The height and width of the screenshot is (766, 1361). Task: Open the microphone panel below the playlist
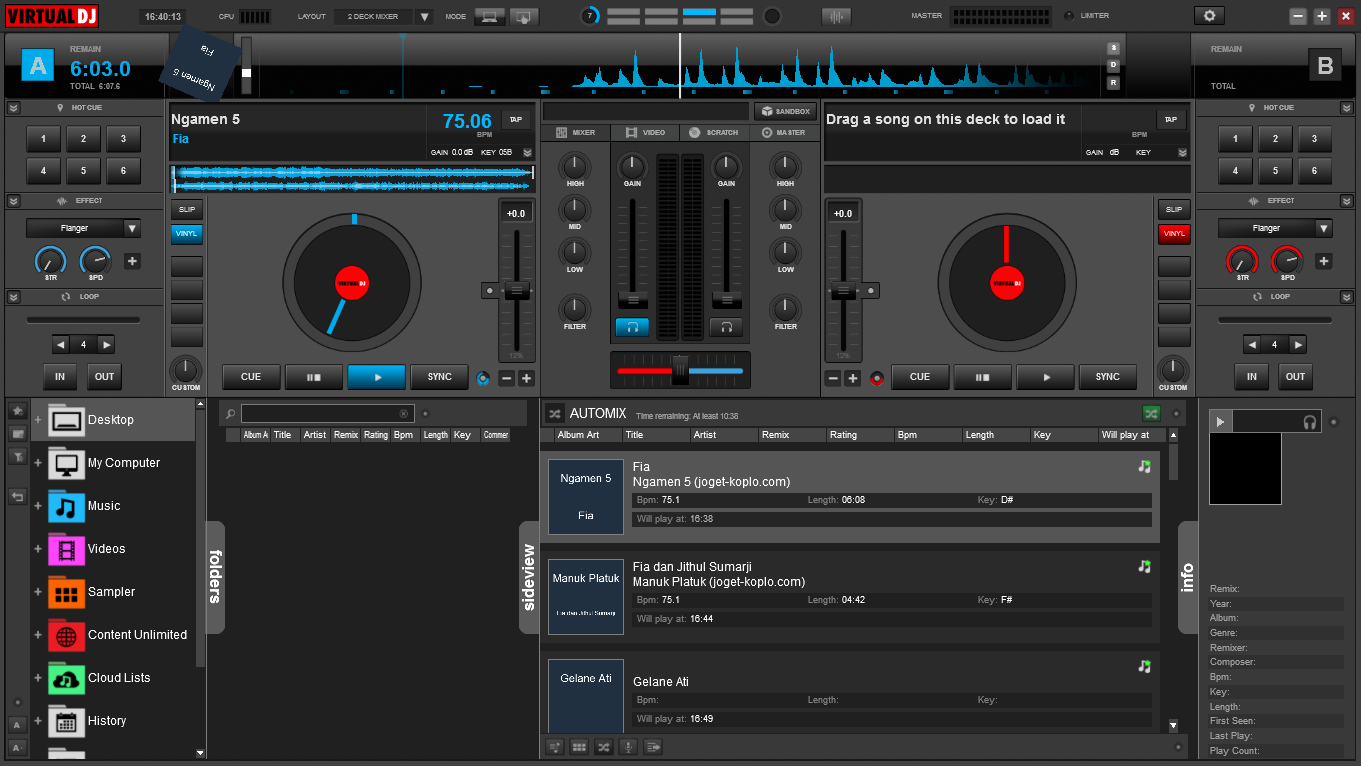tap(627, 746)
